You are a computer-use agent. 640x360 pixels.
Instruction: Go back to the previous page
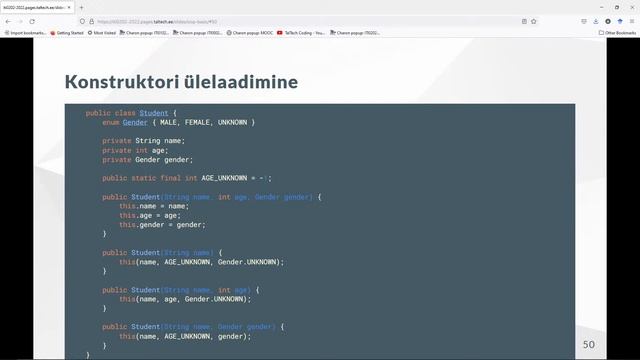(x=9, y=22)
